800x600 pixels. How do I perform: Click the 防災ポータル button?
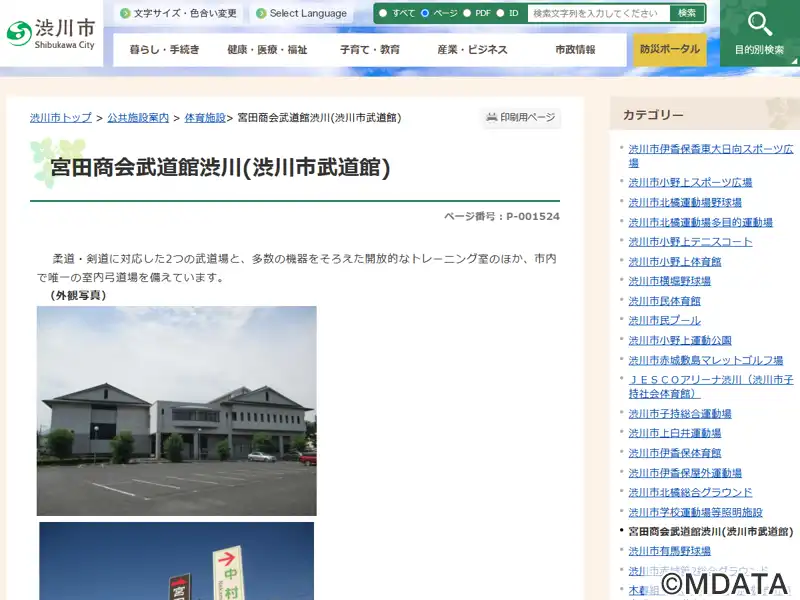click(x=670, y=50)
